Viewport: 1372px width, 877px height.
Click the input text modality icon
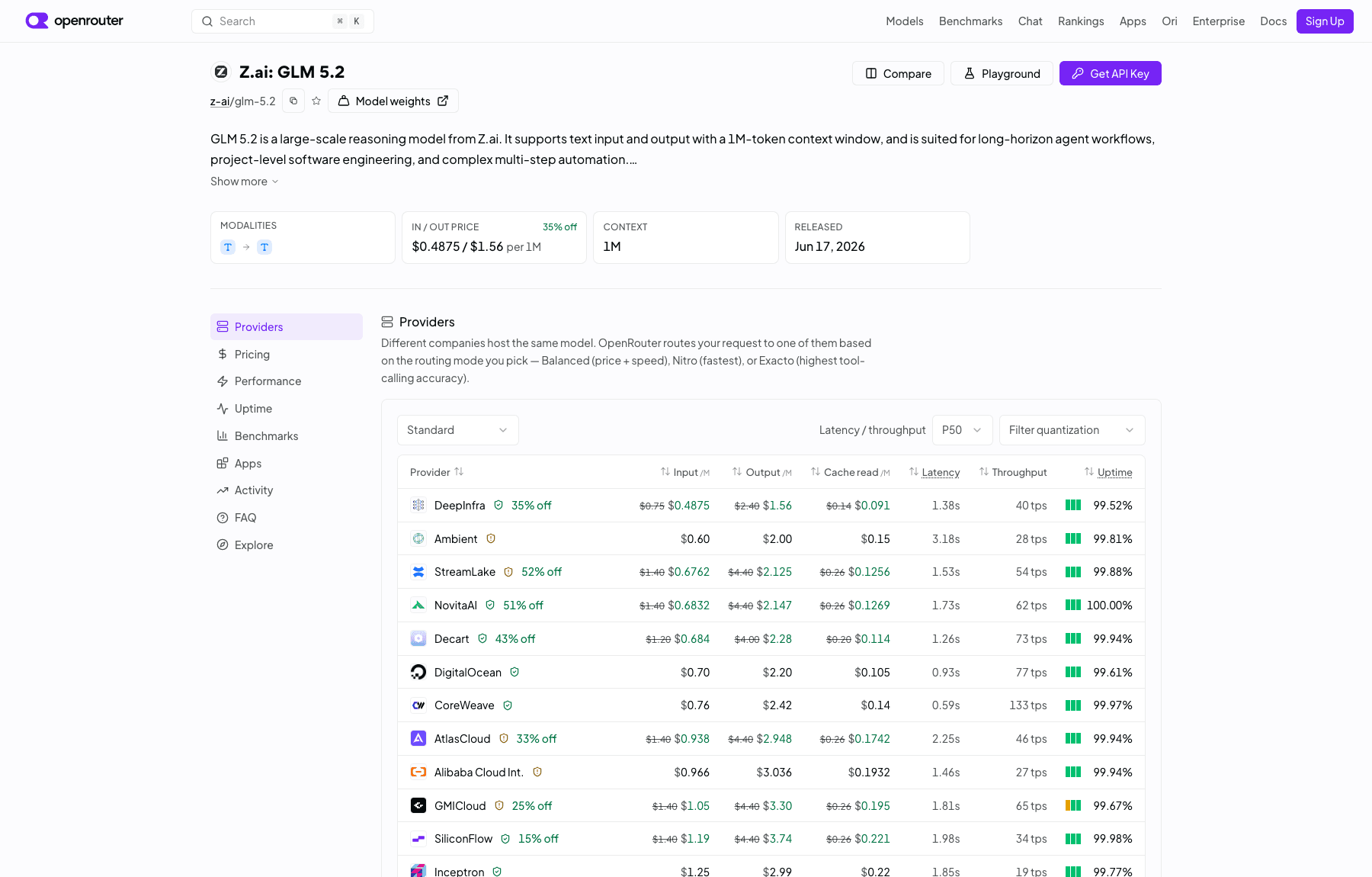228,247
